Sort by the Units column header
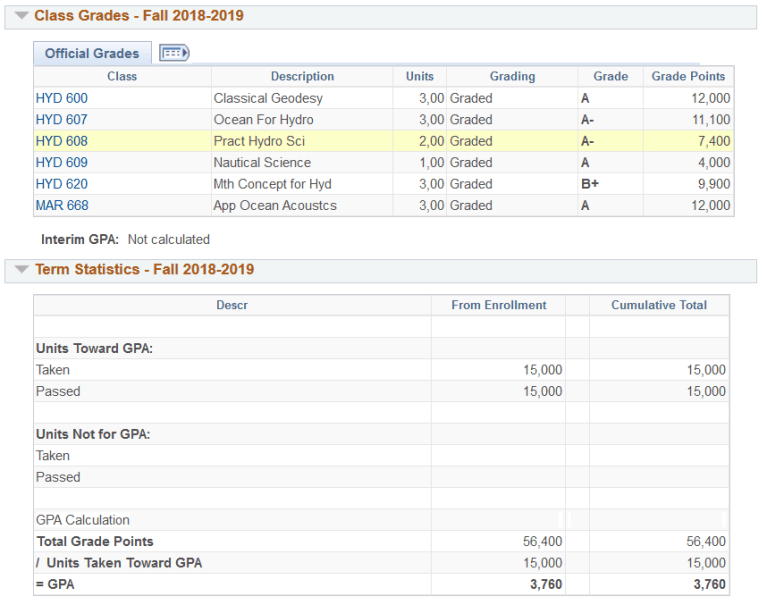Image resolution: width=767 pixels, height=605 pixels. click(420, 77)
